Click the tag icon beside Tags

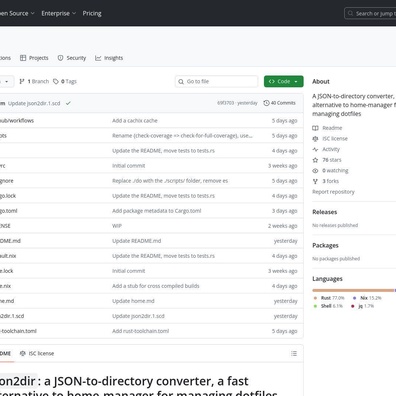point(56,81)
